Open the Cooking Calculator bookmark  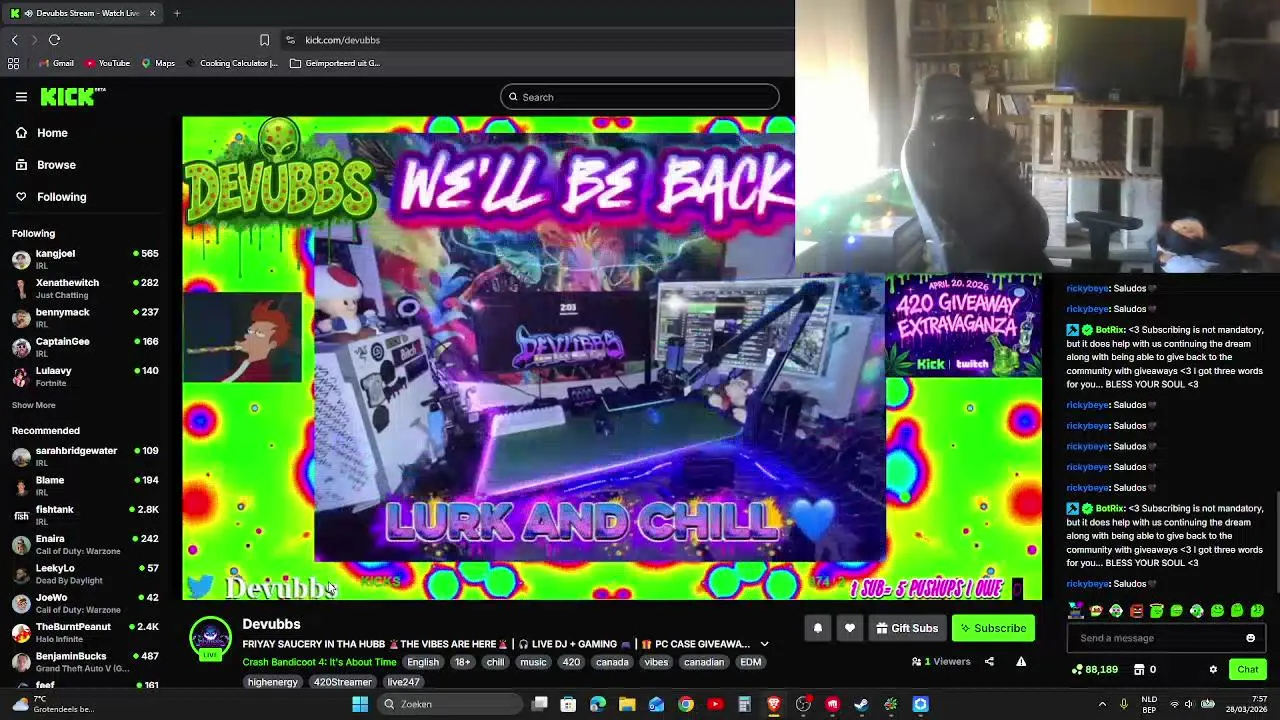(231, 63)
